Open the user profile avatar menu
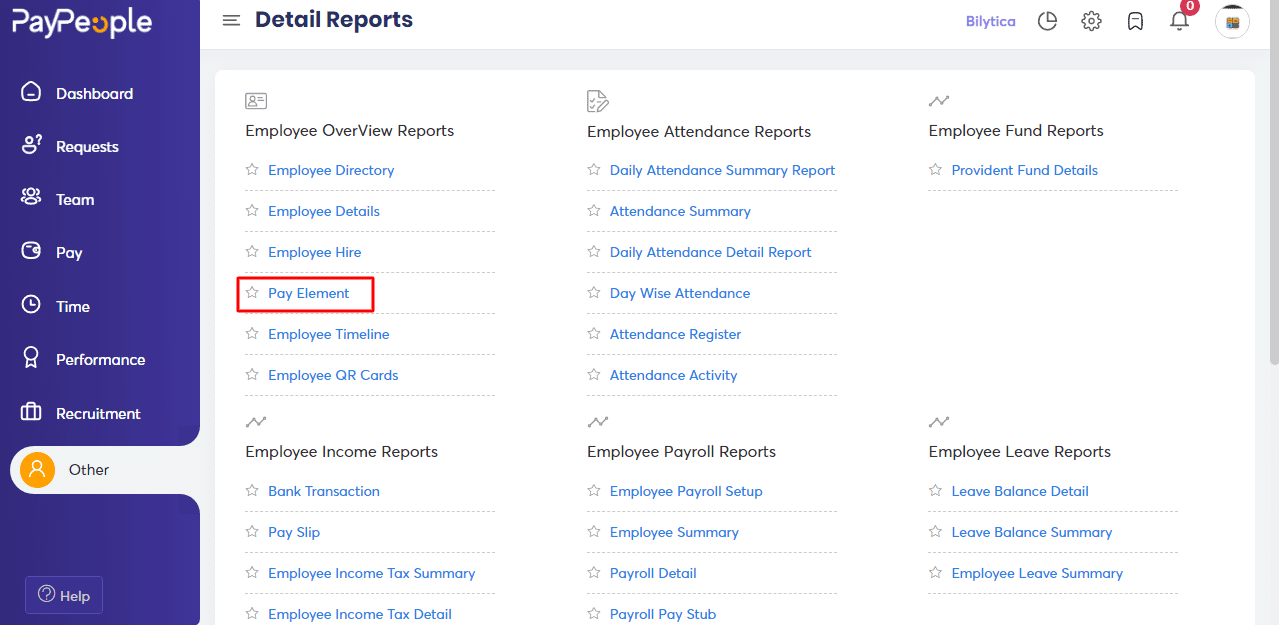Screen dimensions: 1279x625 click(1232, 21)
